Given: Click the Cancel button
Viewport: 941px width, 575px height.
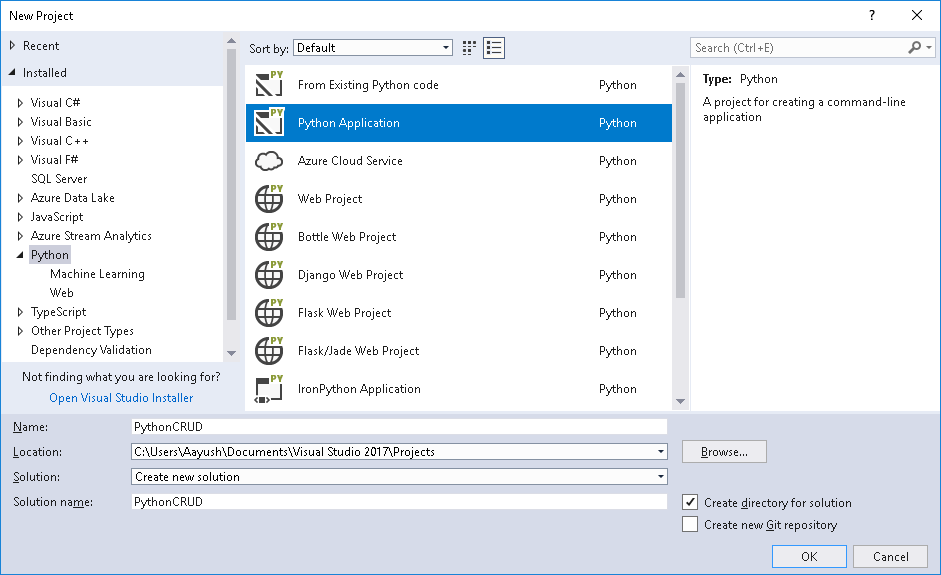Looking at the screenshot, I should 891,556.
